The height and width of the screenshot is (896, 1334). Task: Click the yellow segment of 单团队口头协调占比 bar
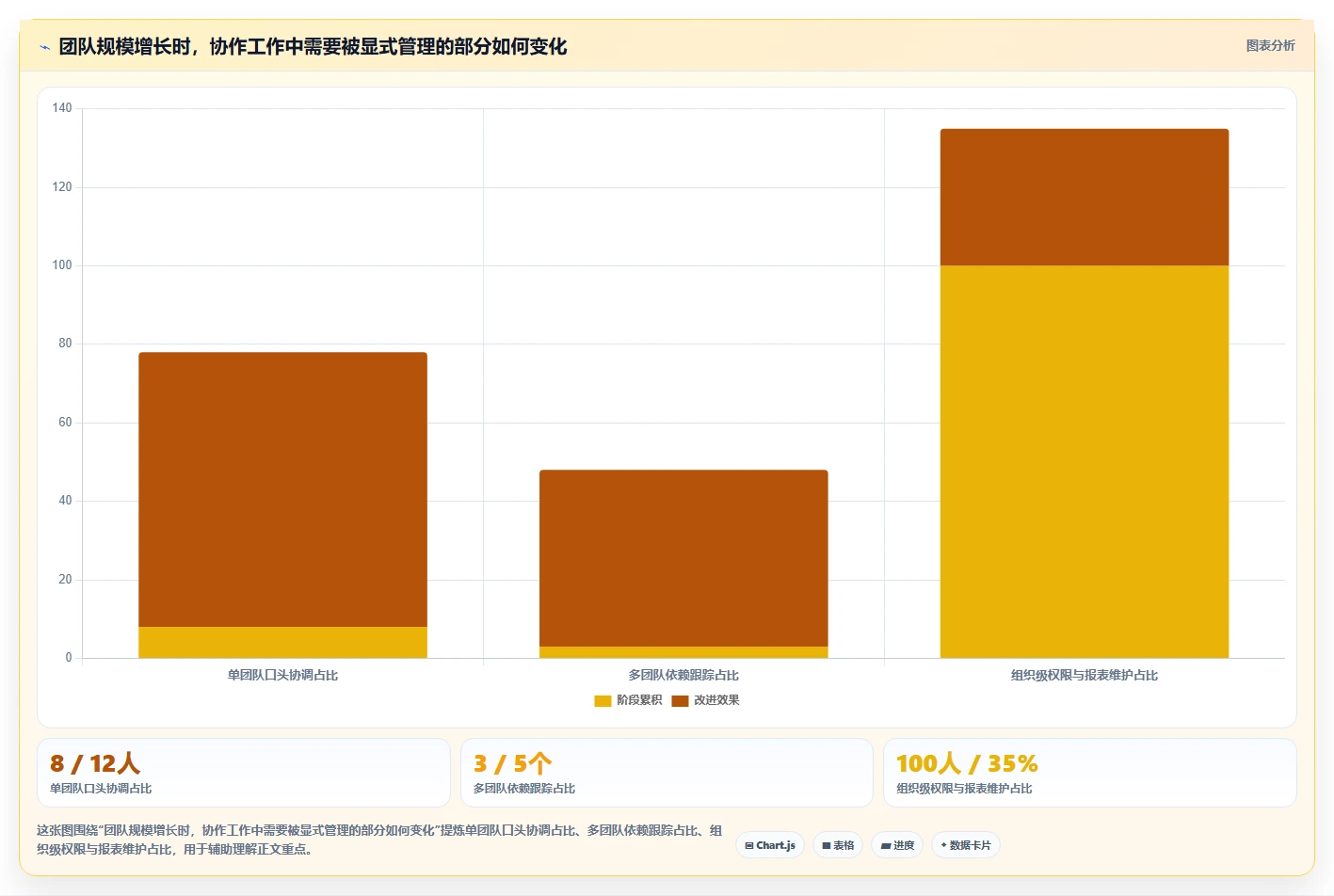(x=282, y=642)
